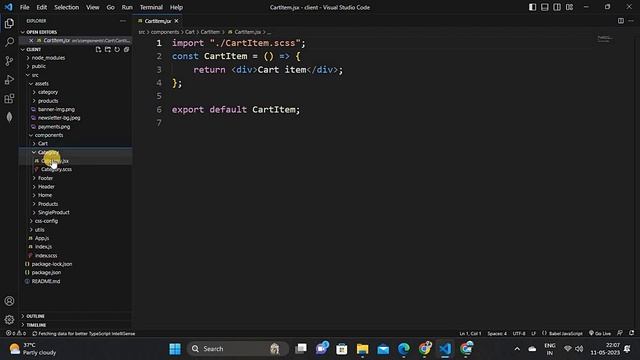Expand the node_modules folder

click(48, 58)
